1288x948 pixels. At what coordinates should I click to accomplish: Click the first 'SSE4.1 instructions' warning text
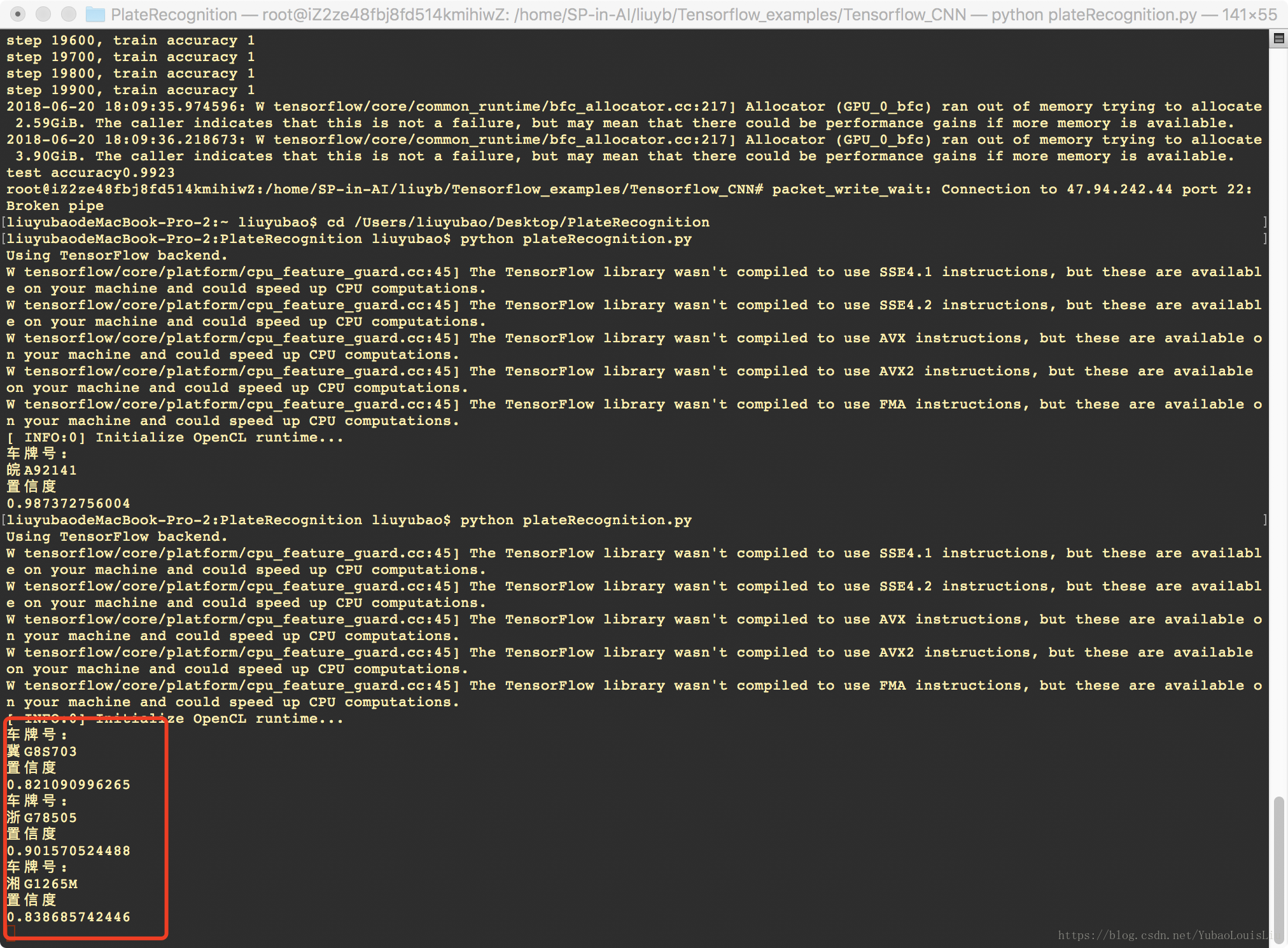pos(963,272)
